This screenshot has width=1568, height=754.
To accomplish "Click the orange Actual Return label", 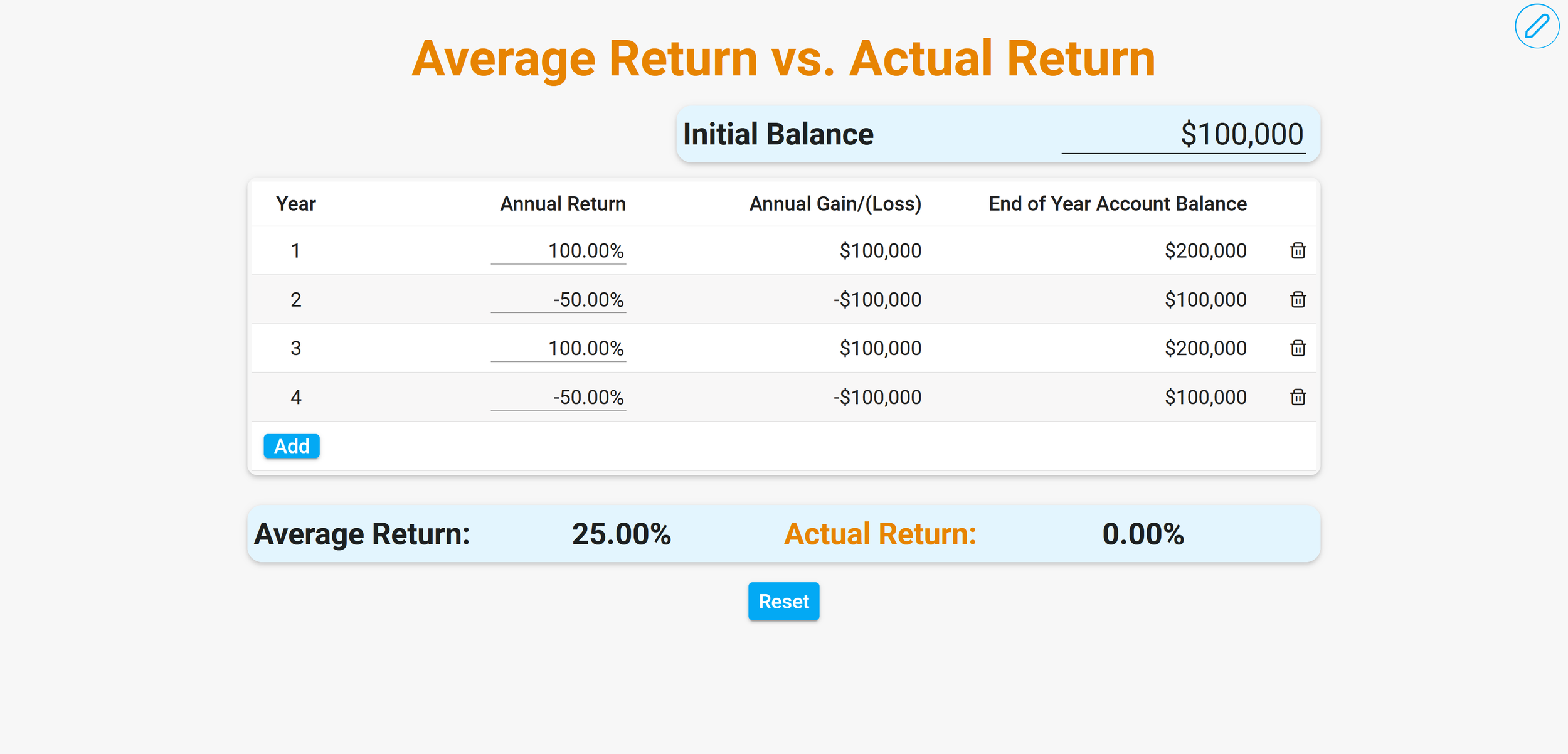I will pyautogui.click(x=879, y=534).
